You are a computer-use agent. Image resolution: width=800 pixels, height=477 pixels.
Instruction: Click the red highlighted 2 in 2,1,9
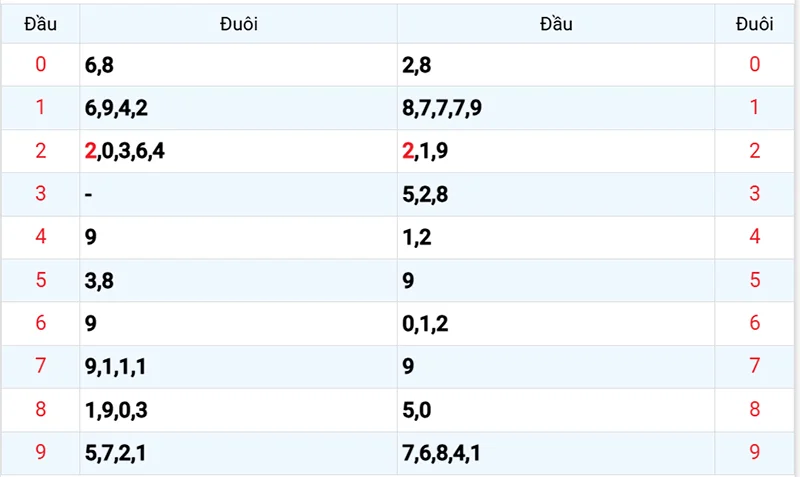(x=408, y=151)
